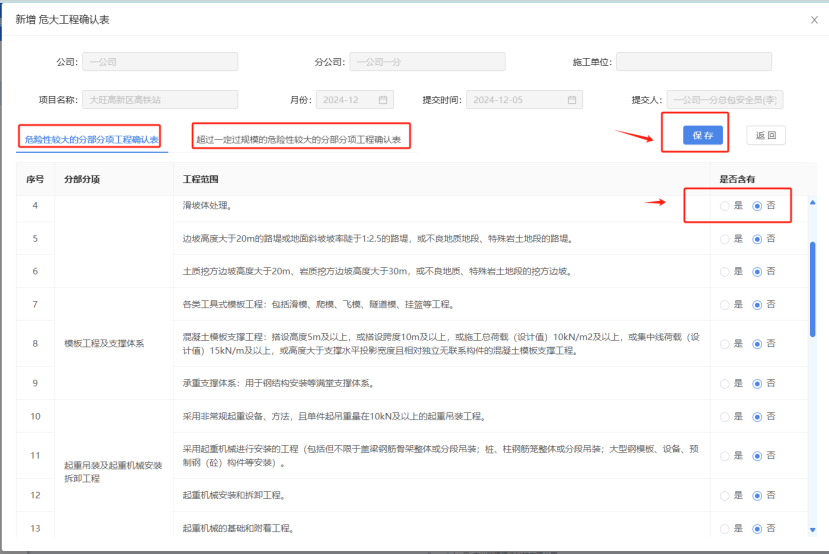Close the 新增 危大工程确认表 dialog

[813, 20]
